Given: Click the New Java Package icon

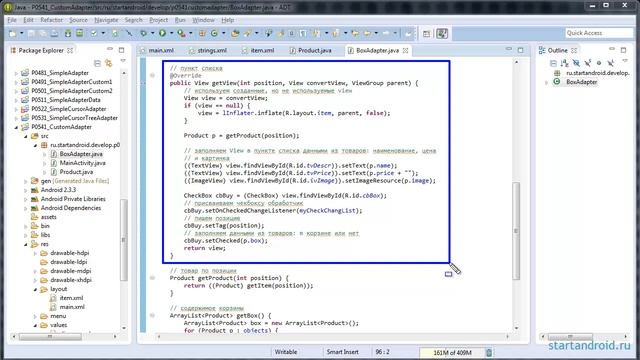Looking at the screenshot, I should click(202, 33).
